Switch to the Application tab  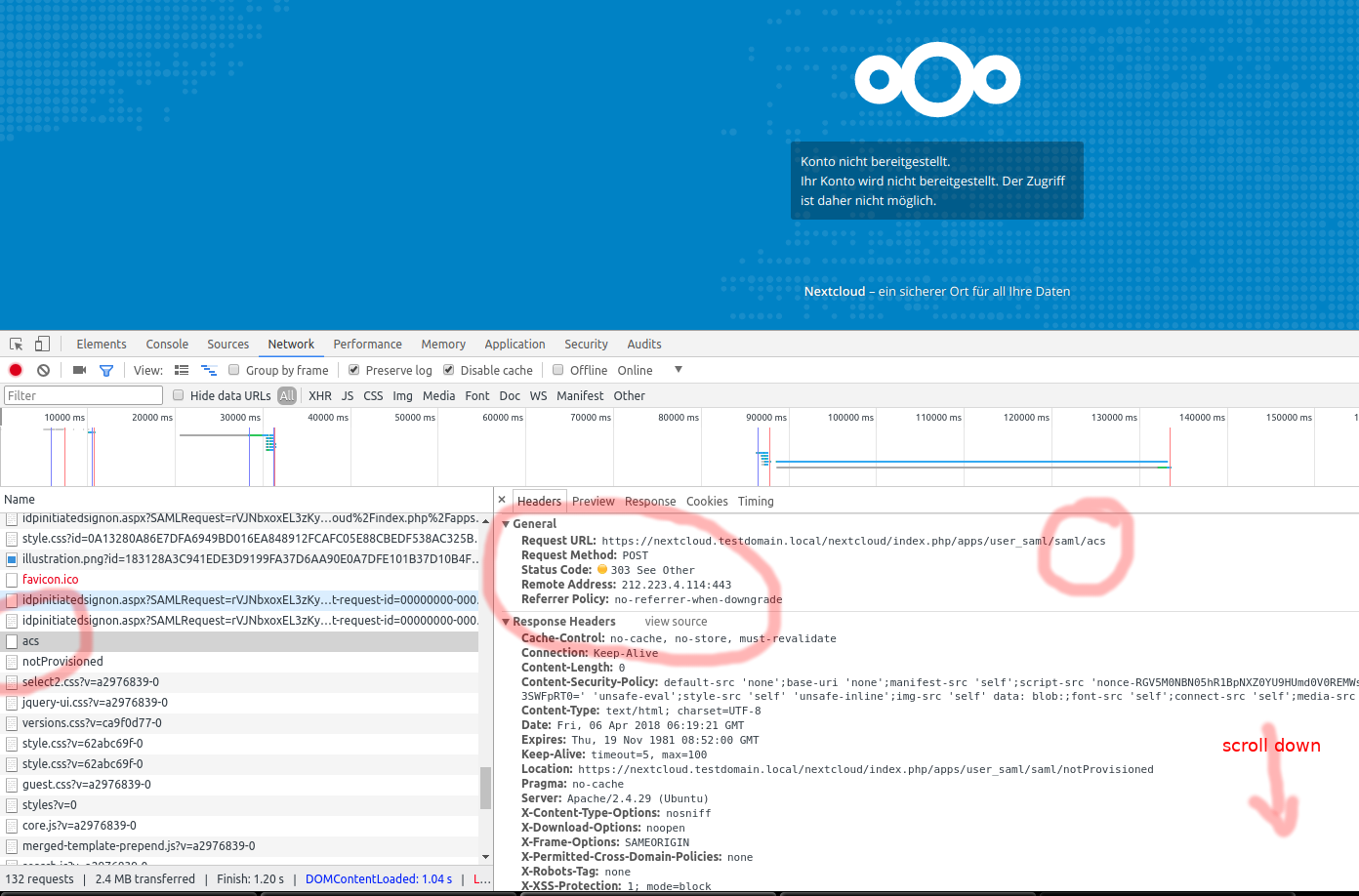tap(515, 345)
